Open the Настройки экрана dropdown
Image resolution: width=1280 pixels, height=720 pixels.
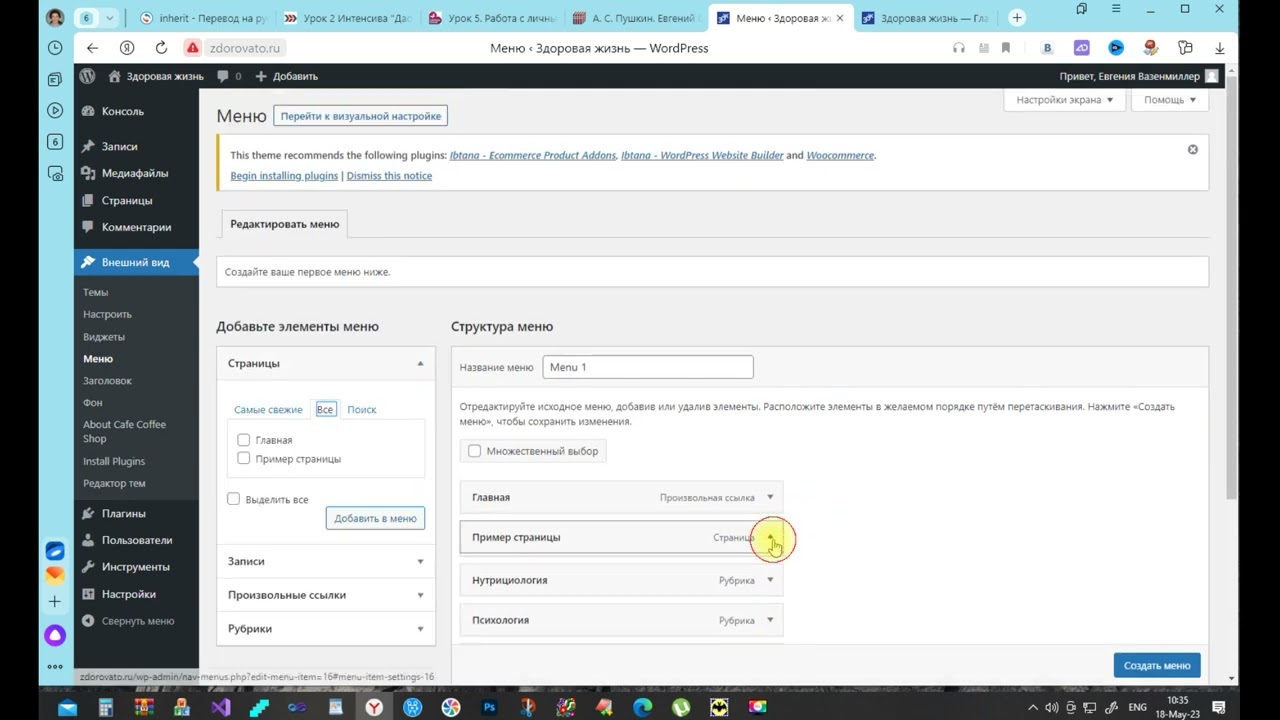[1064, 100]
